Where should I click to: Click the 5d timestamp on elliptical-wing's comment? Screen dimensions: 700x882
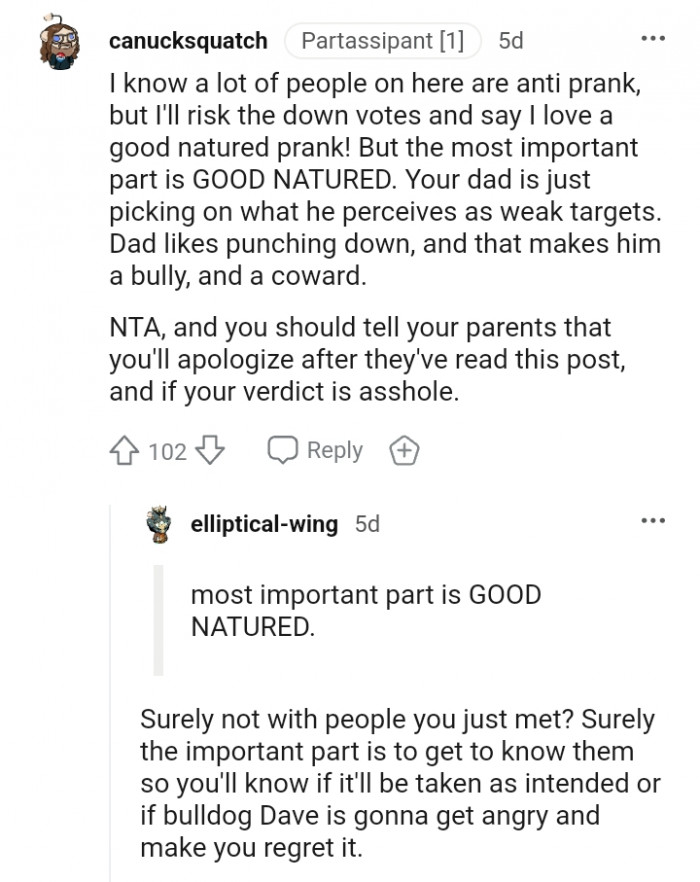[366, 523]
